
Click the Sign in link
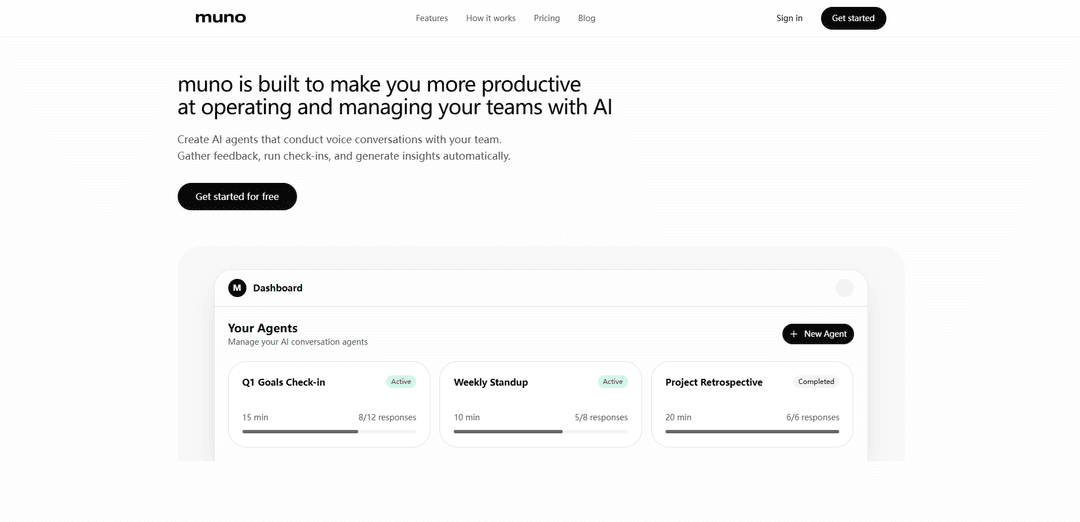click(789, 18)
